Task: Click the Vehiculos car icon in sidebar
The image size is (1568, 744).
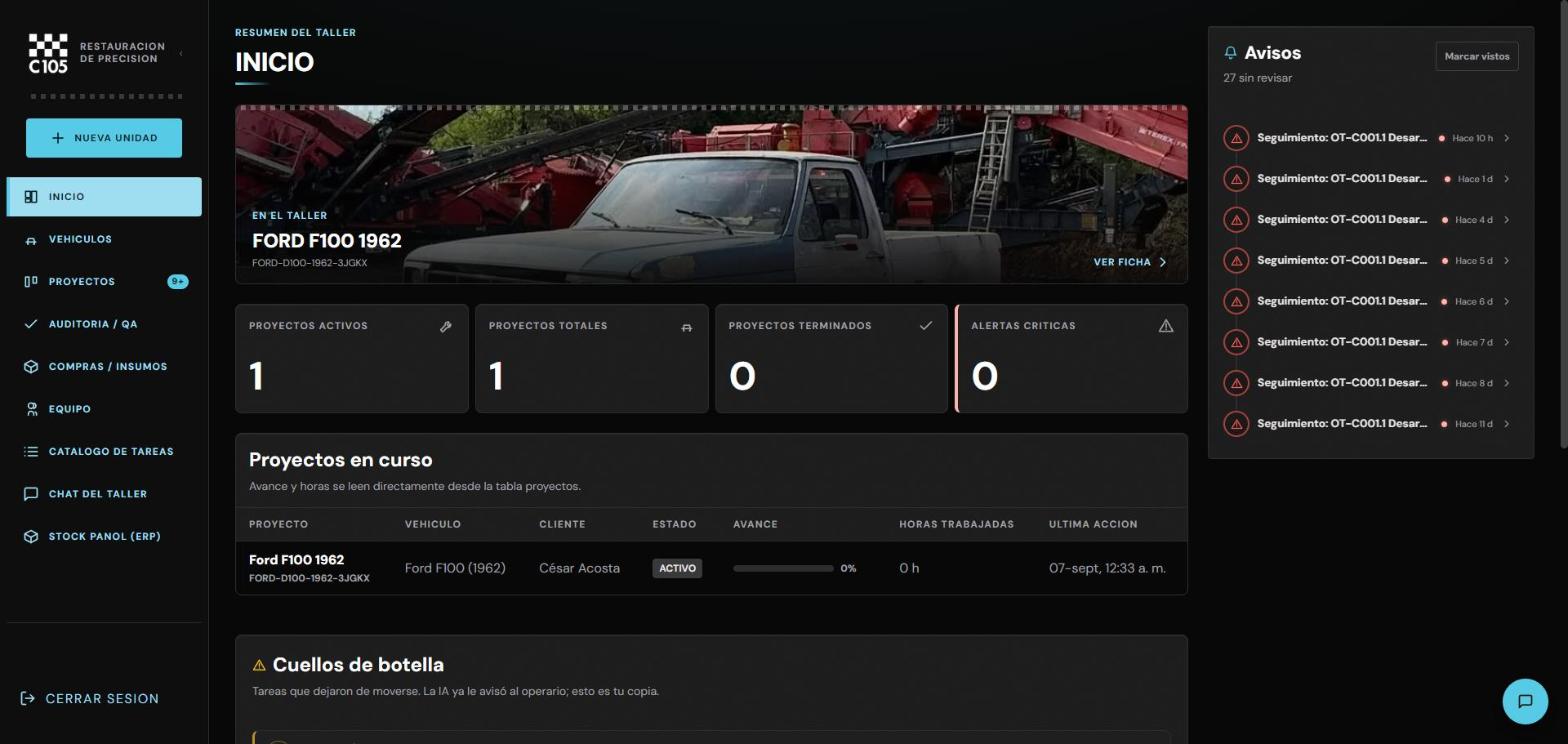Action: [31, 240]
